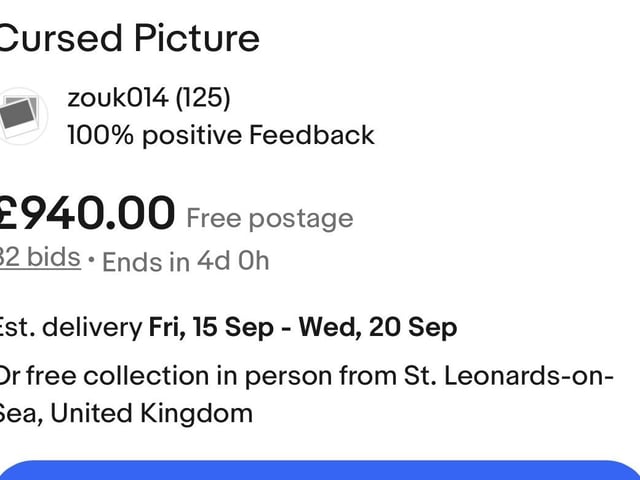Click the Est. delivery label
This screenshot has width=640, height=480.
pos(71,327)
